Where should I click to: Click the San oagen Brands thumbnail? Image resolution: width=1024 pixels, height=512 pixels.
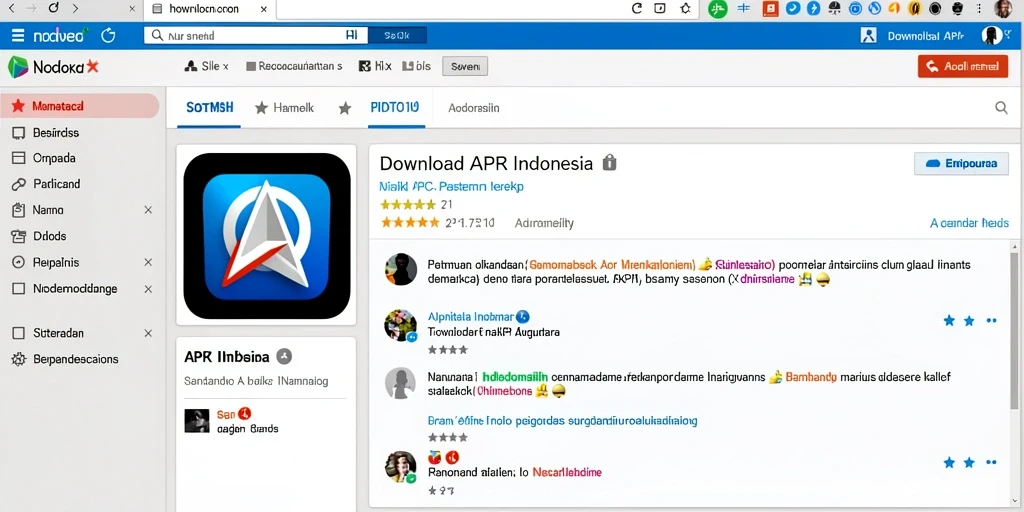tap(197, 421)
